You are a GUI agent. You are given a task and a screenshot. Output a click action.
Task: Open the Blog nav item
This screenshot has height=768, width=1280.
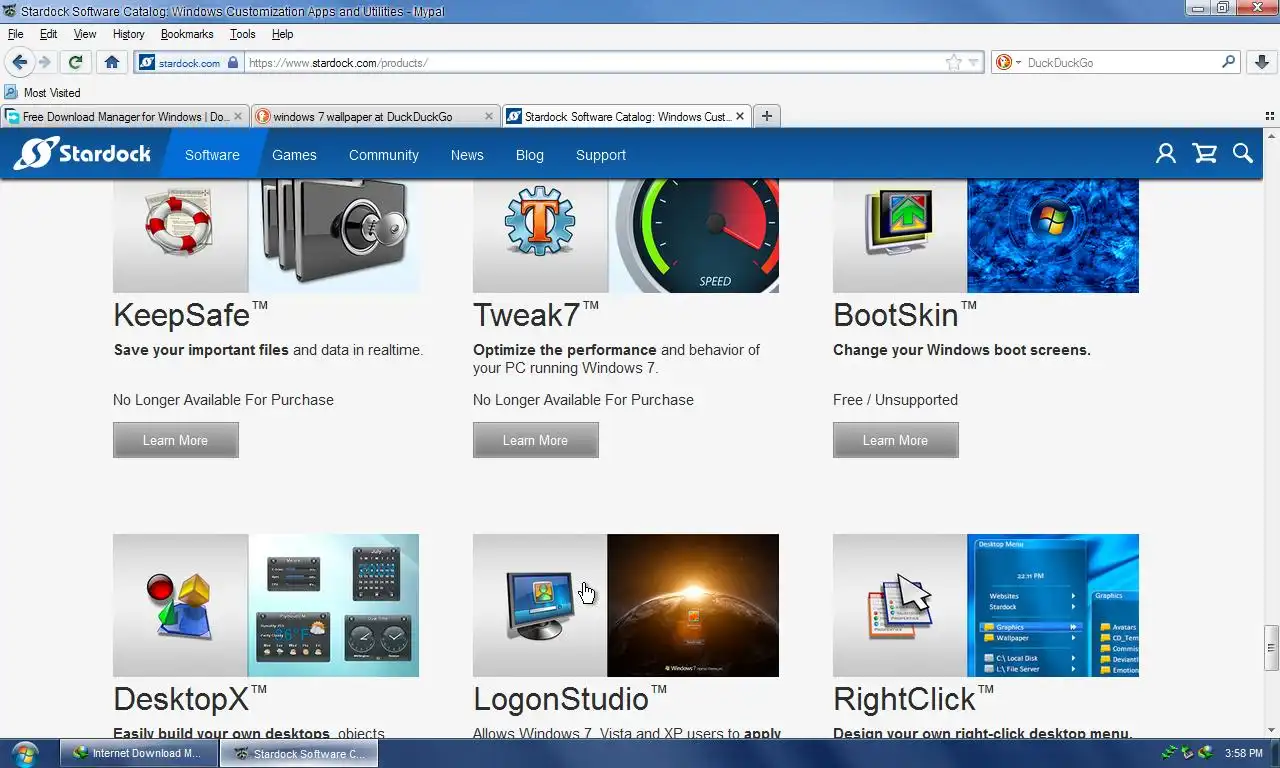[530, 155]
